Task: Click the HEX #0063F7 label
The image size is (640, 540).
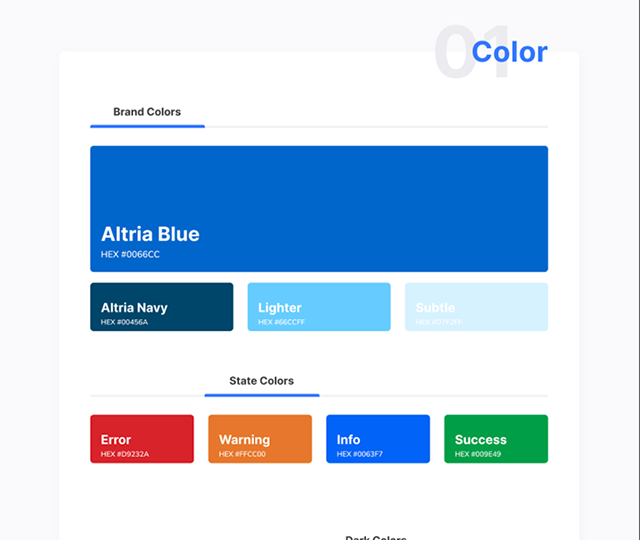Action: [360, 454]
